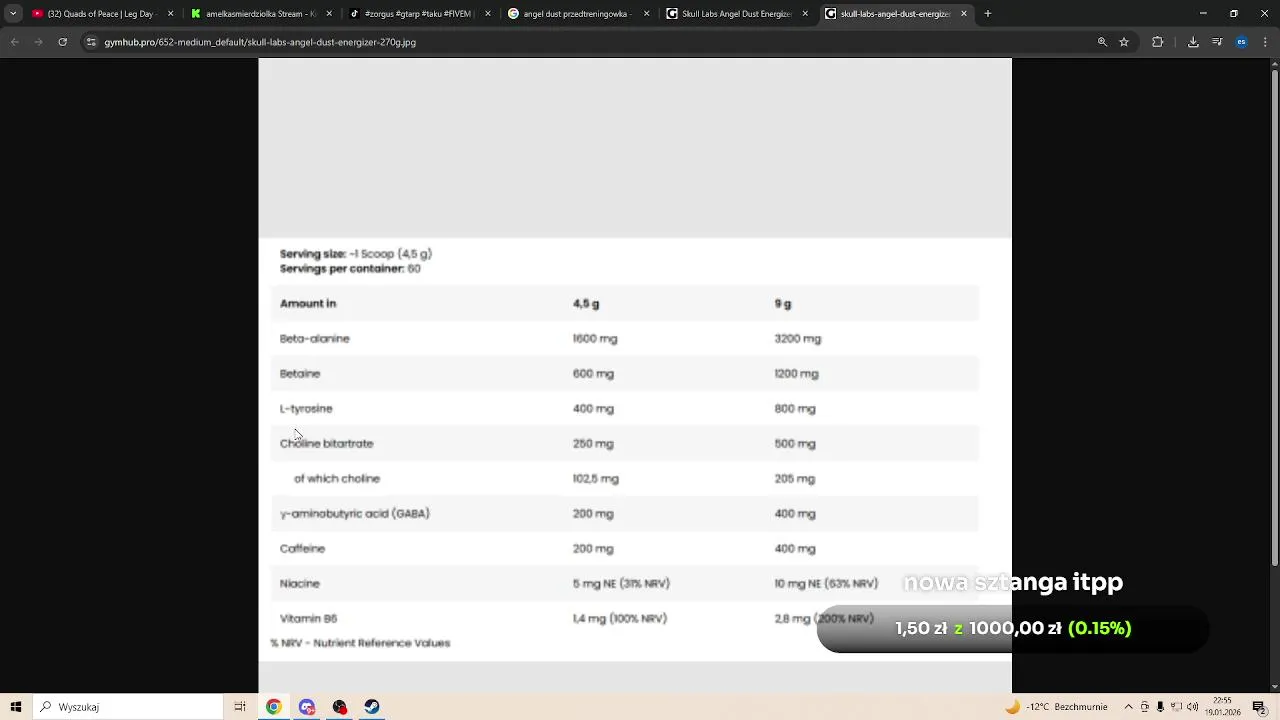Show hidden system tray icons
This screenshot has width=1280, height=720.
point(1128,707)
